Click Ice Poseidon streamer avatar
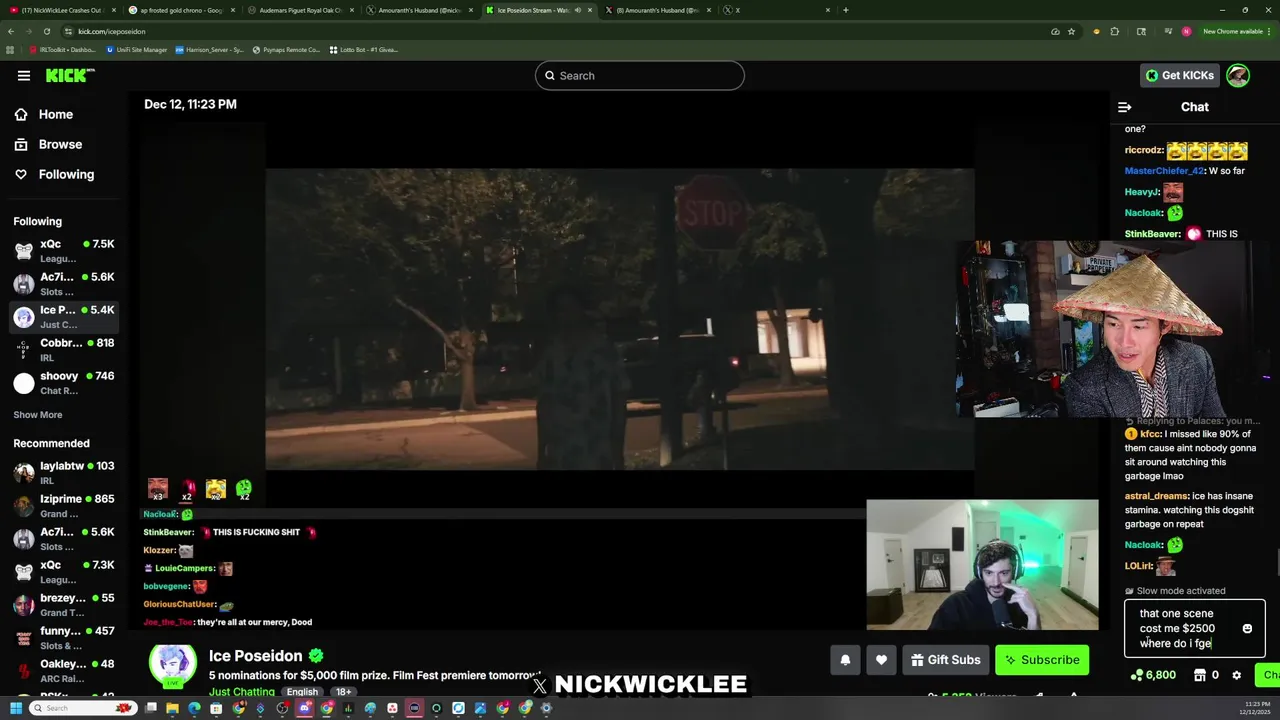 click(172, 666)
